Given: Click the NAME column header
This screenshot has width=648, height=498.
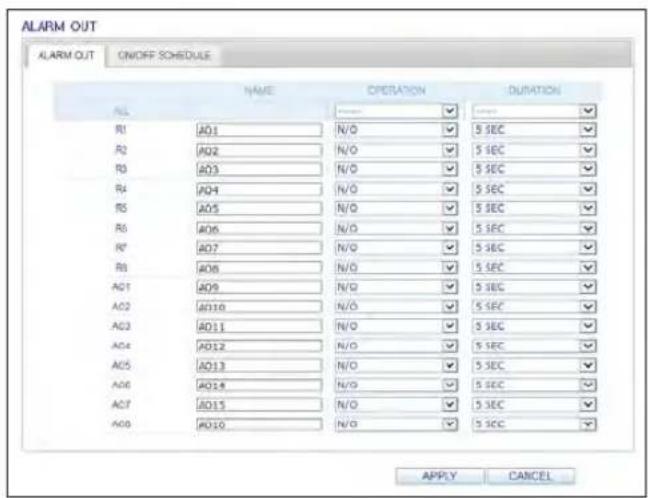Looking at the screenshot, I should tap(259, 91).
